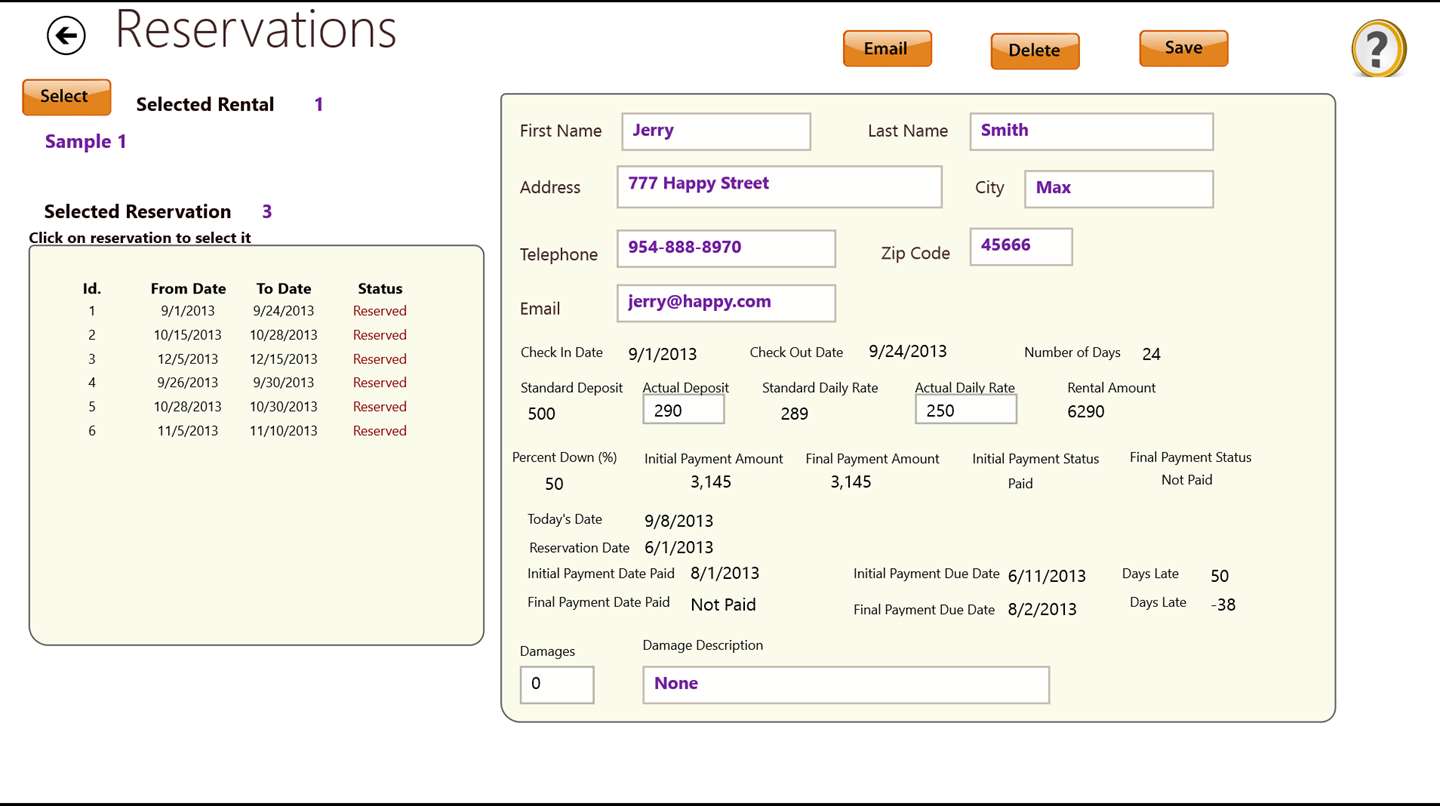Edit the First Name field containing Jerry
The height and width of the screenshot is (806, 1440).
click(716, 131)
